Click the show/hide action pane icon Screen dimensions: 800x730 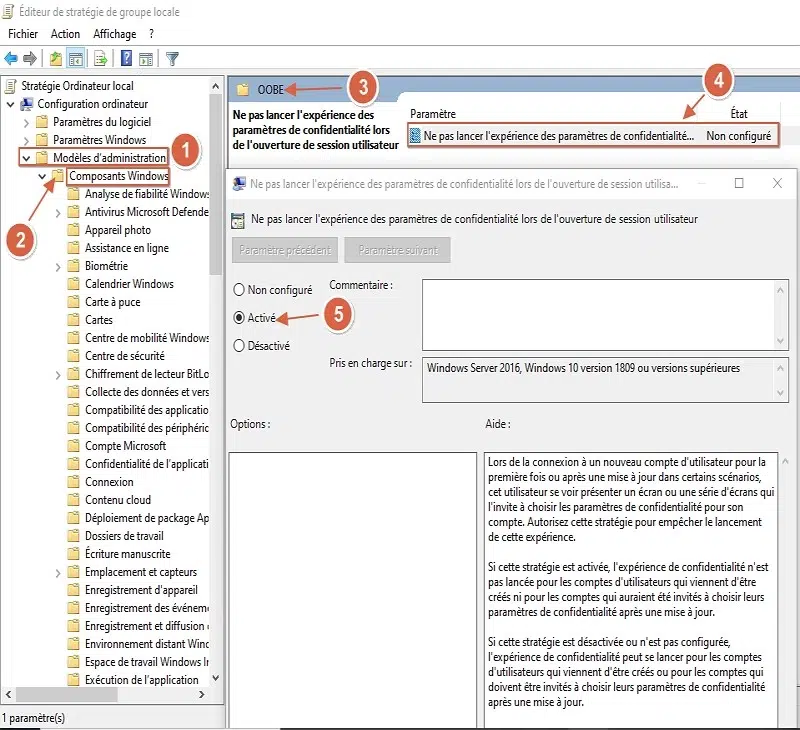pos(146,58)
